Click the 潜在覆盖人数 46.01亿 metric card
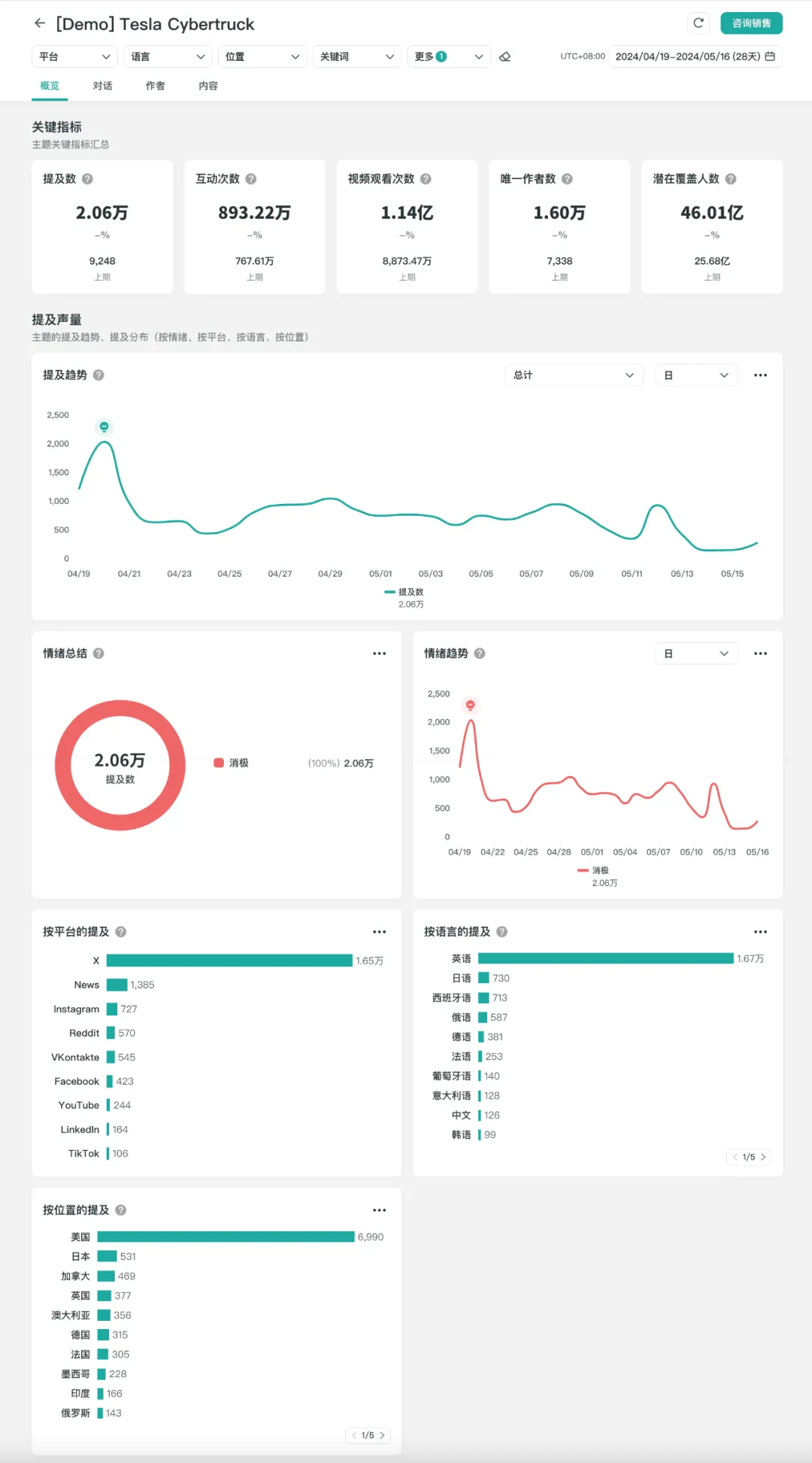The width and height of the screenshot is (812, 1463). (x=712, y=226)
